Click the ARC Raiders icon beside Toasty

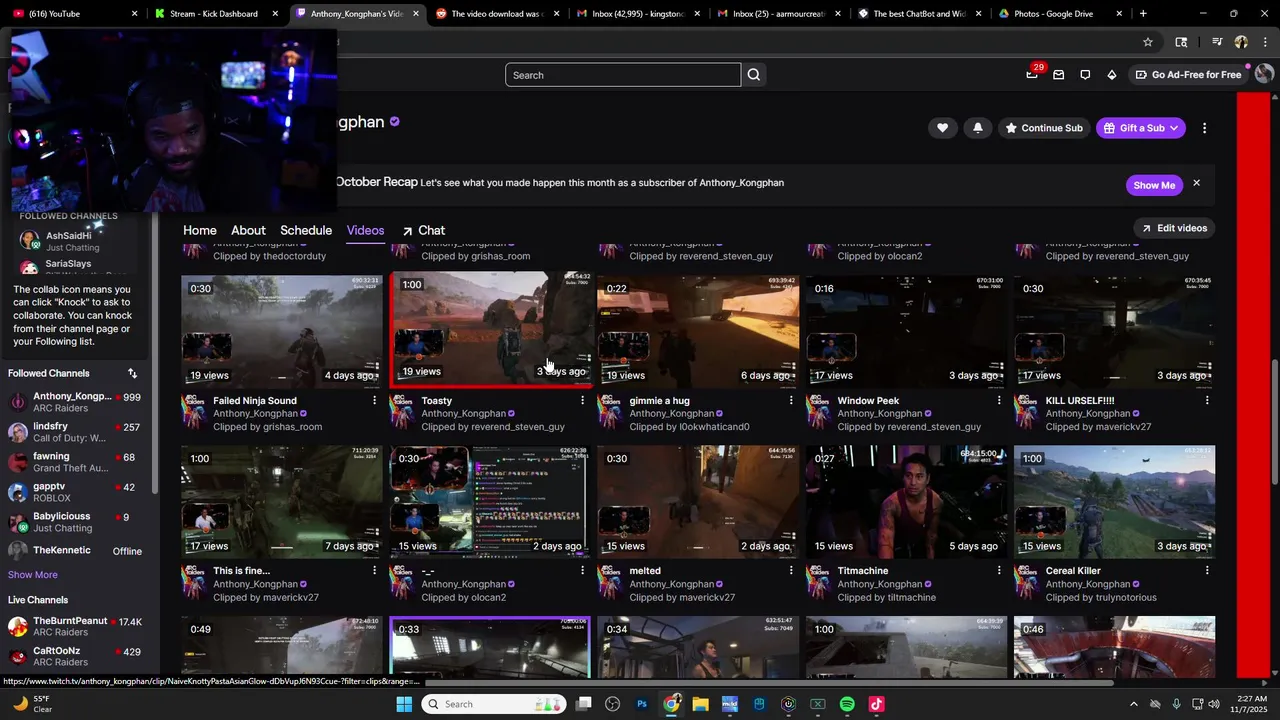[x=402, y=413]
